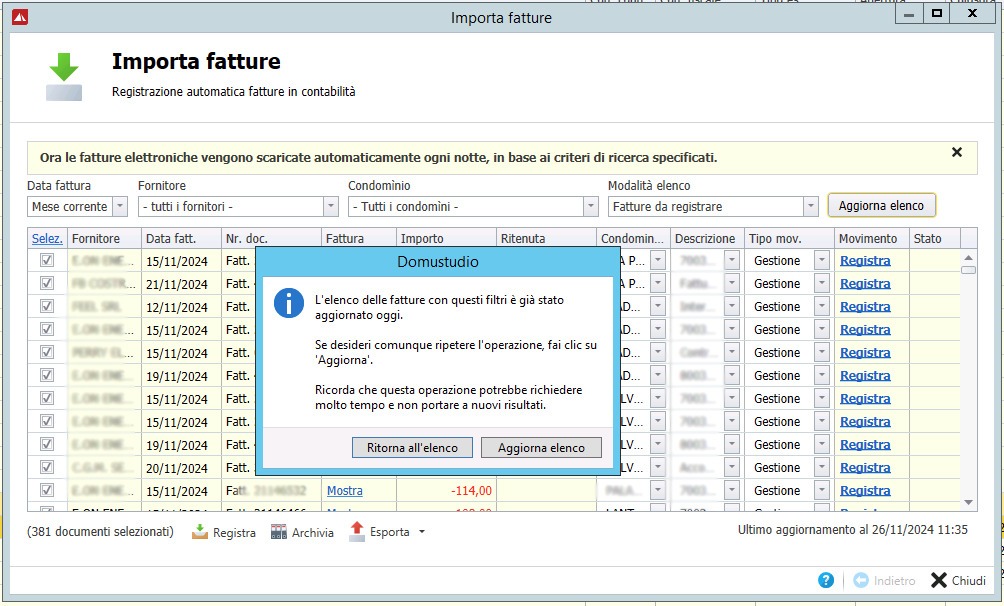Maximize the Importa fatture window
This screenshot has width=1004, height=606.
[937, 13]
